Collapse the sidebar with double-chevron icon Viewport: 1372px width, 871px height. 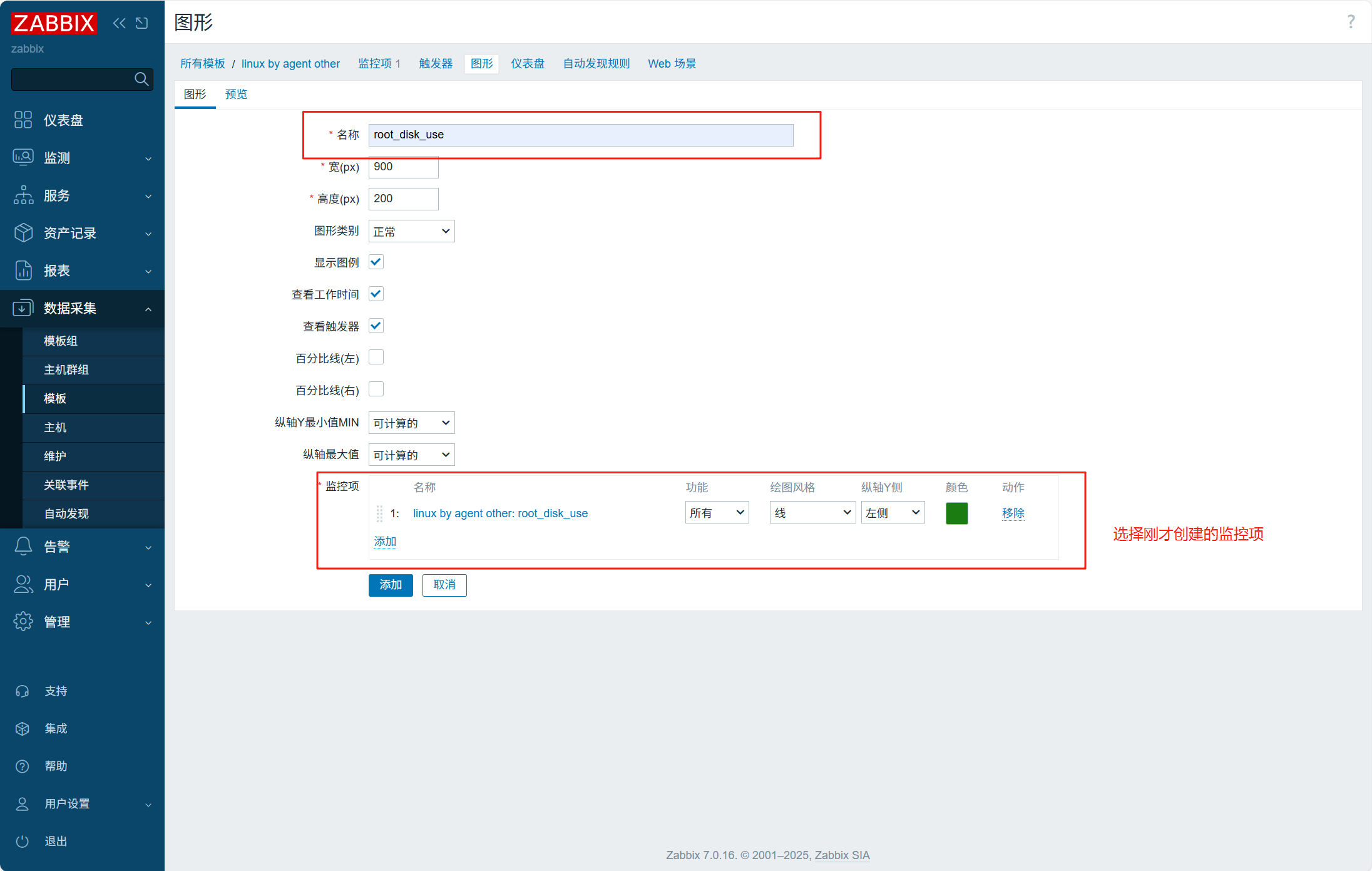point(119,23)
